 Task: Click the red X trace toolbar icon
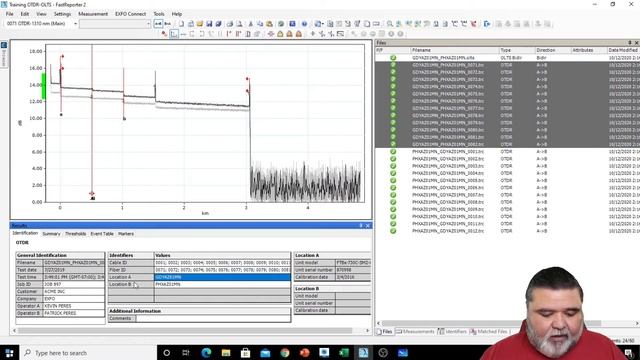click(x=473, y=24)
